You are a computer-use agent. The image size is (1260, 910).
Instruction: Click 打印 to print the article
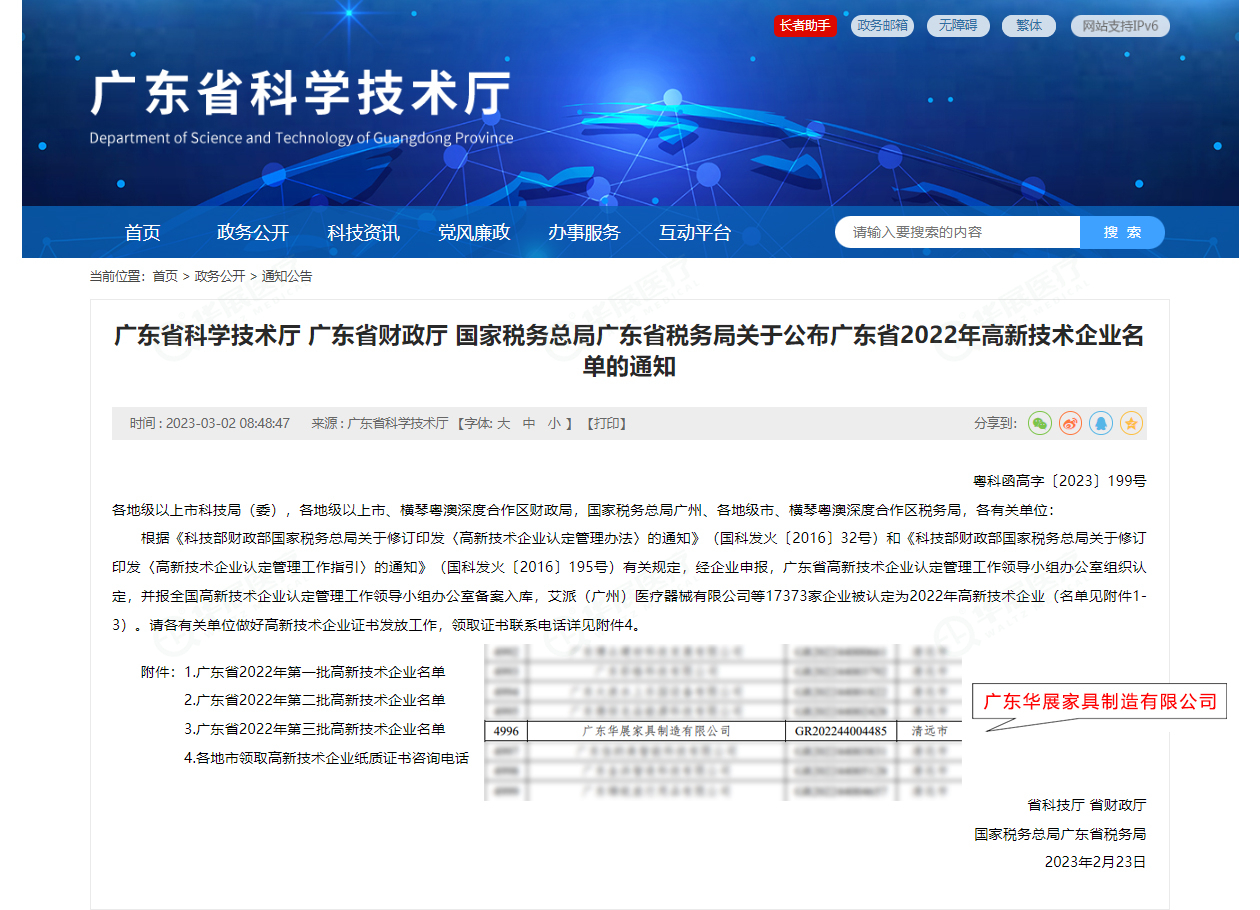tap(606, 423)
